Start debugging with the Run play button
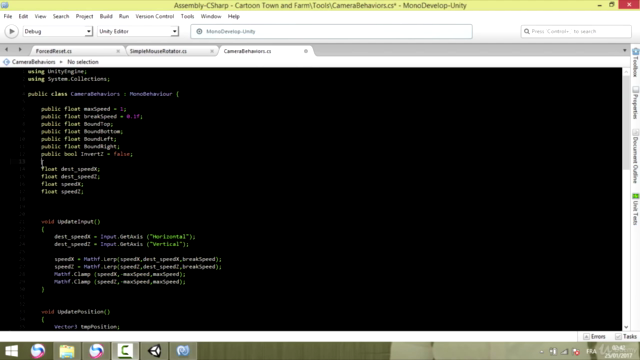Viewport: 640px width, 360px height. click(x=11, y=31)
